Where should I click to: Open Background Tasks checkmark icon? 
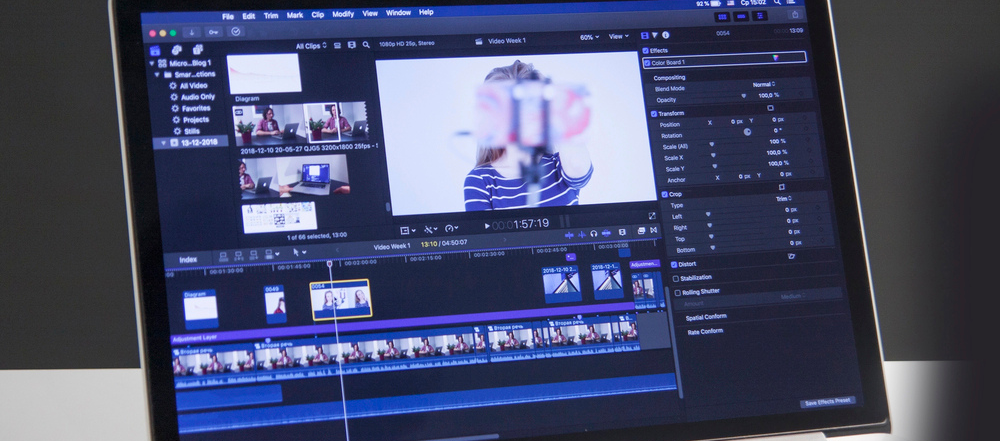[235, 32]
